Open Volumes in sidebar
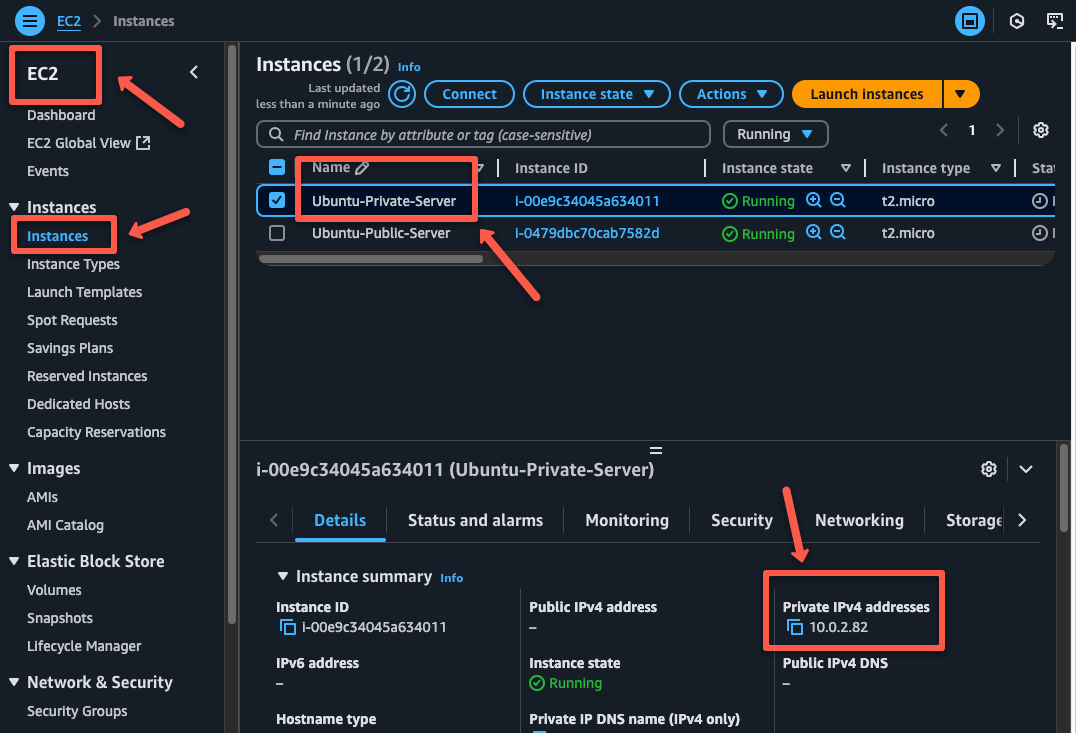Screen dimensions: 1076x733 point(54,590)
